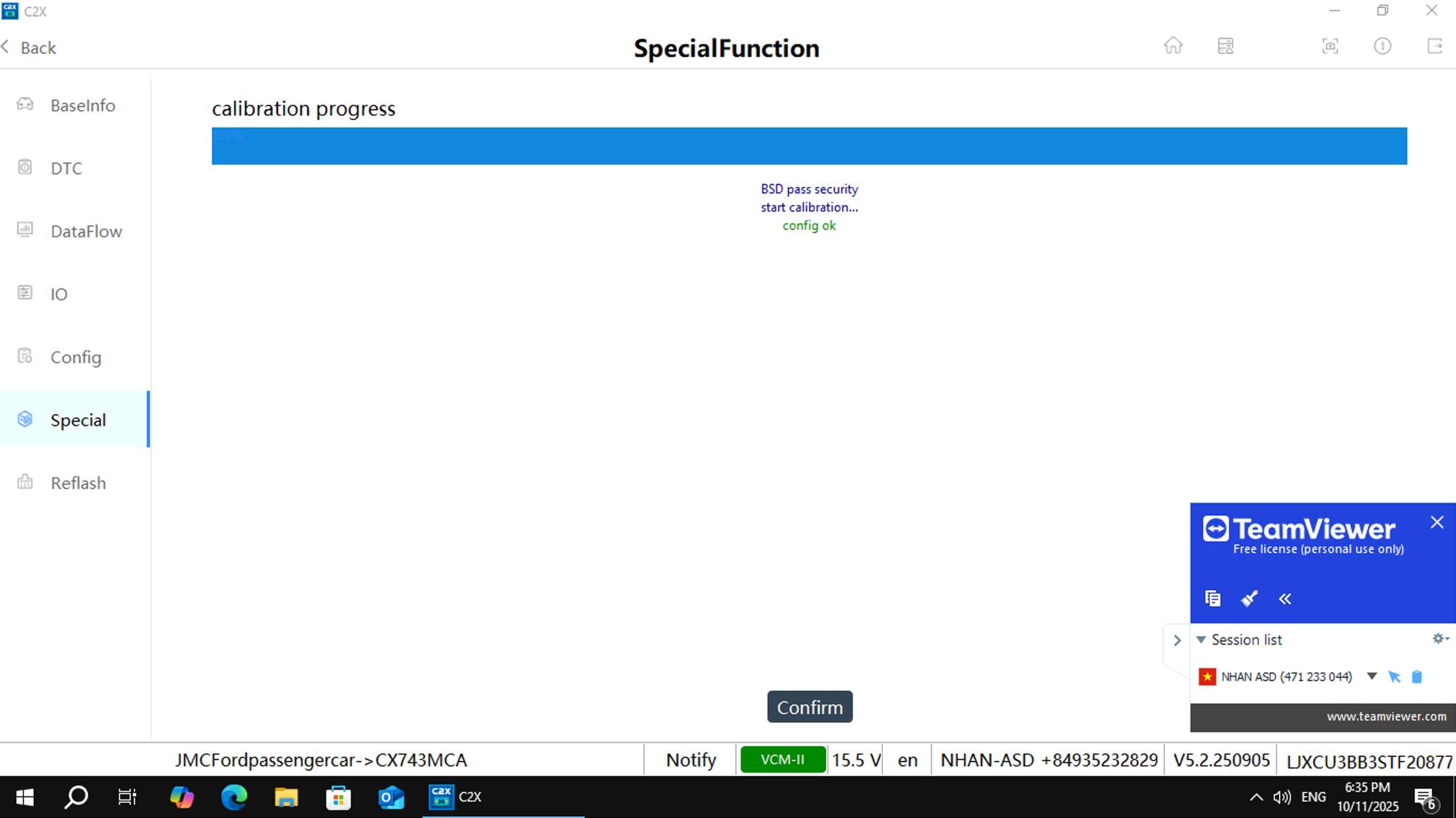
Task: Click the green VCM-II indicator
Action: point(783,760)
